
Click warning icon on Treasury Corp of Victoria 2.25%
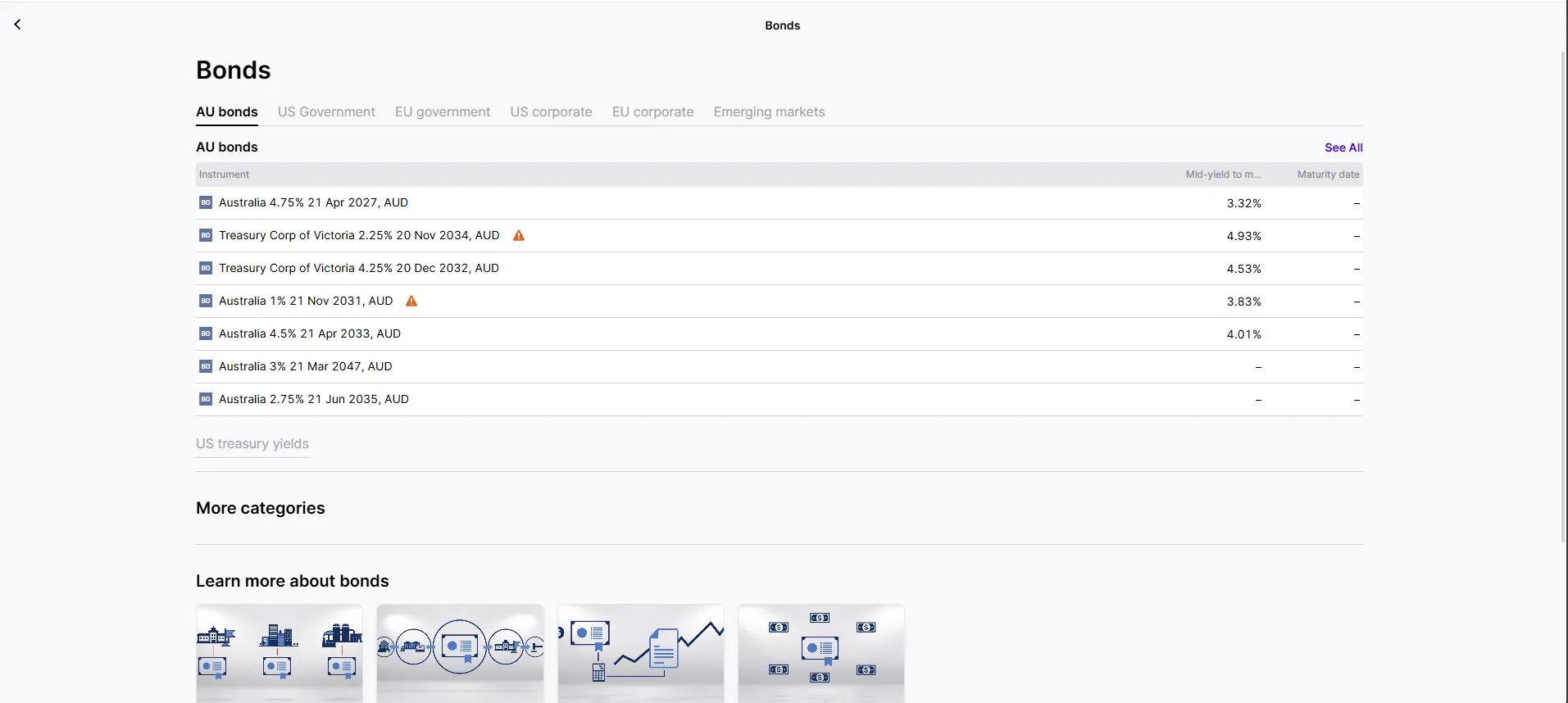(519, 235)
